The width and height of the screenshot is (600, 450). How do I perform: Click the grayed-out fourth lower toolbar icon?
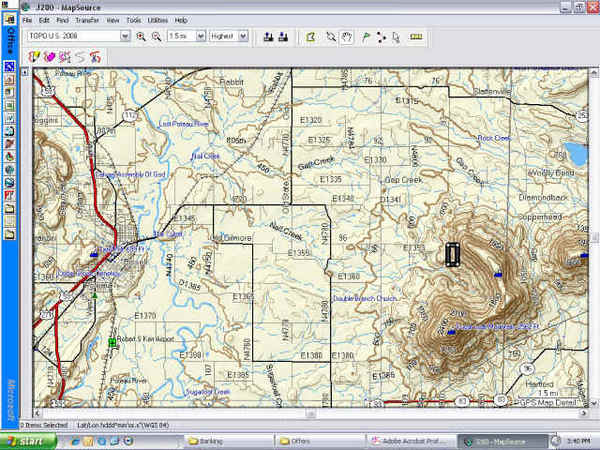pyautogui.click(x=80, y=57)
